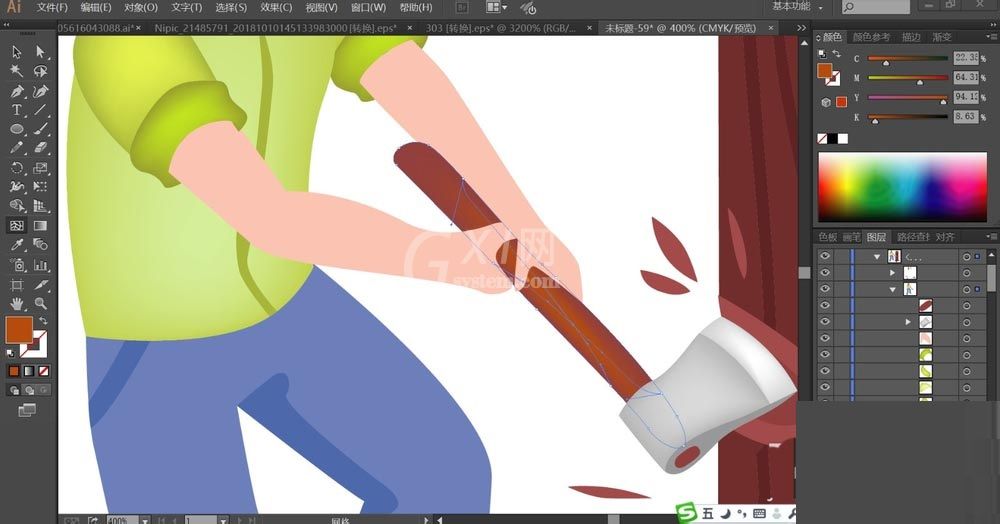Select the Mesh tool
Image resolution: width=1000 pixels, height=524 pixels.
click(17, 226)
